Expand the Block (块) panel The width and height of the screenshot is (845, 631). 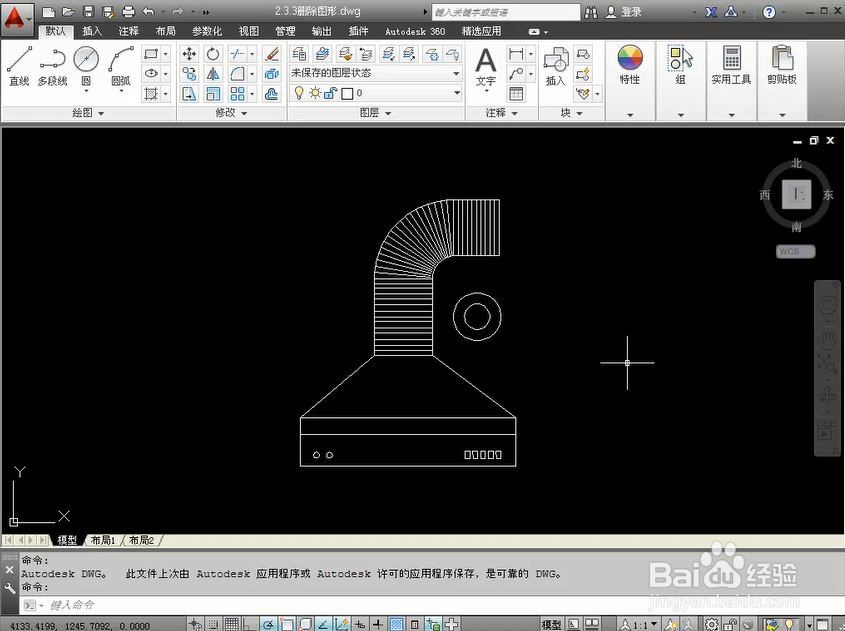572,113
